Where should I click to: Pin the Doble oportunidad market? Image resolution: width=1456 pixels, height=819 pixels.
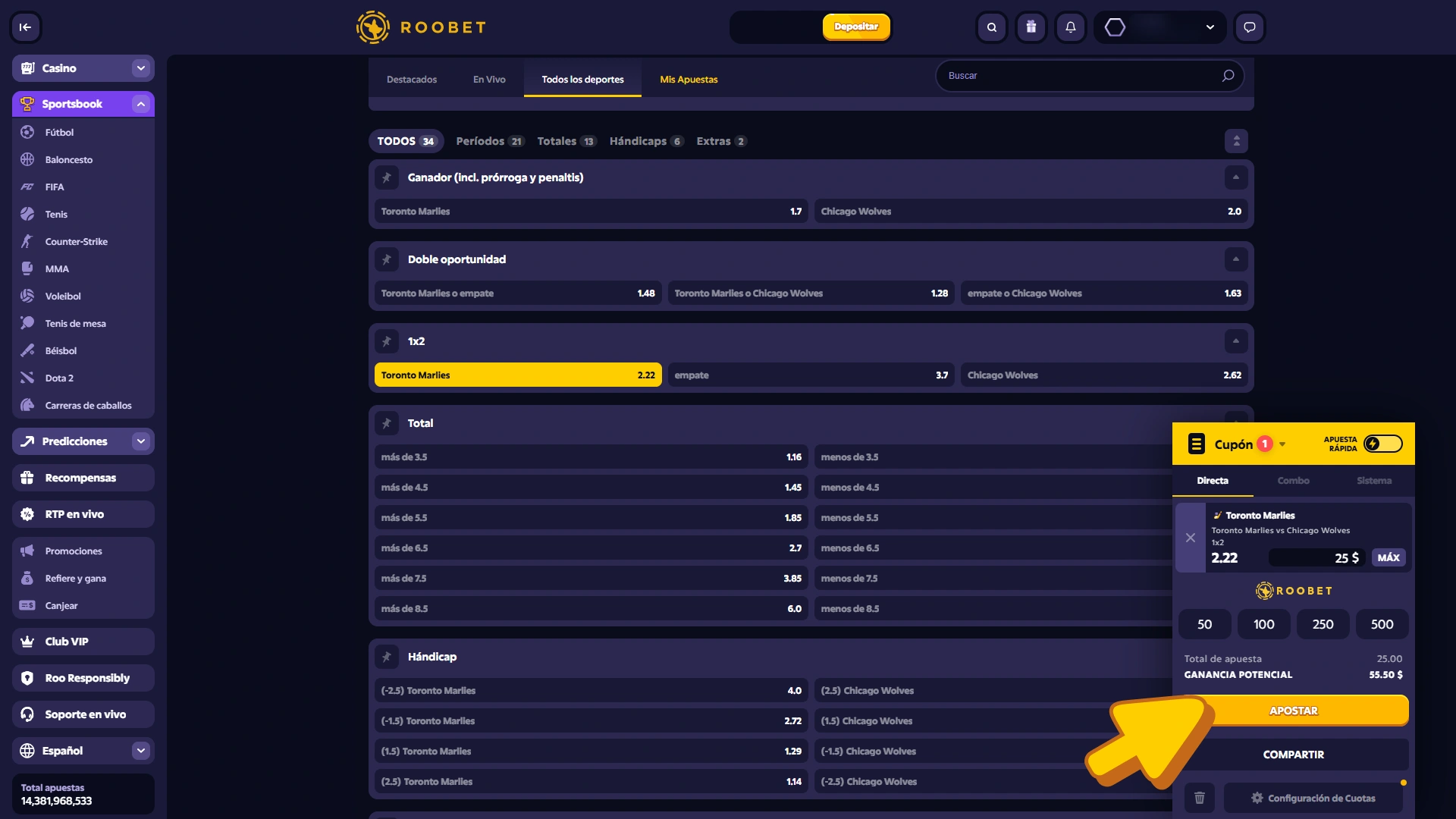pos(387,259)
